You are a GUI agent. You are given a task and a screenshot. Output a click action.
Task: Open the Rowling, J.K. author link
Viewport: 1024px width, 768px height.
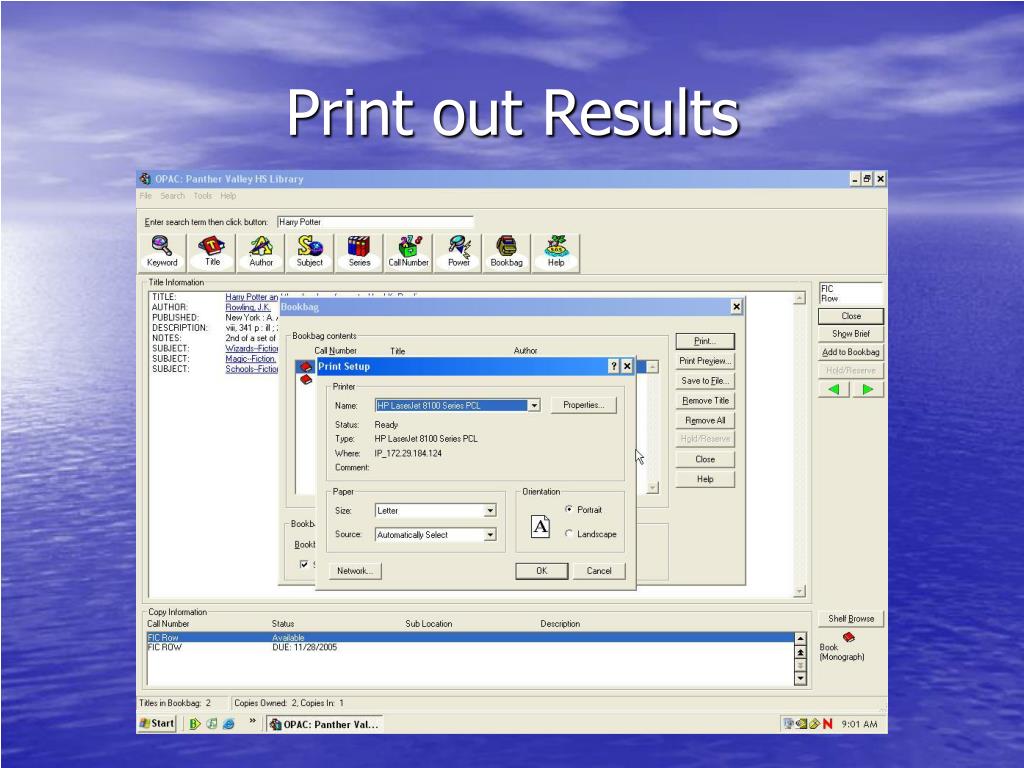pos(248,307)
